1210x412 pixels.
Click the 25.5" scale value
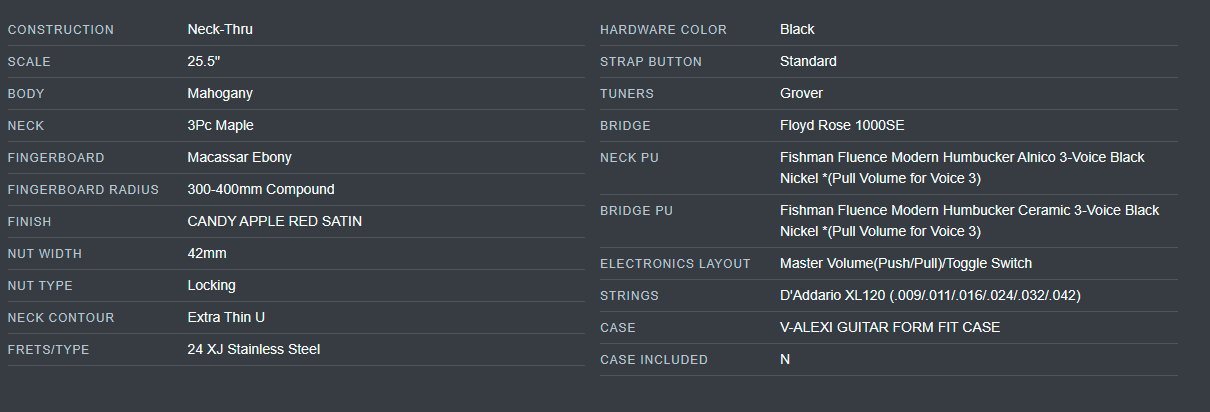click(x=204, y=61)
